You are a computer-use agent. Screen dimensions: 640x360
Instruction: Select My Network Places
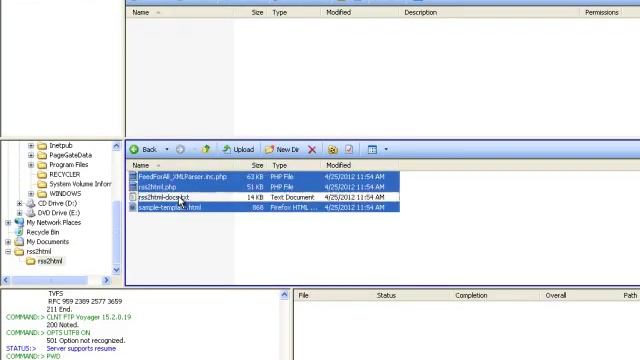pos(53,222)
